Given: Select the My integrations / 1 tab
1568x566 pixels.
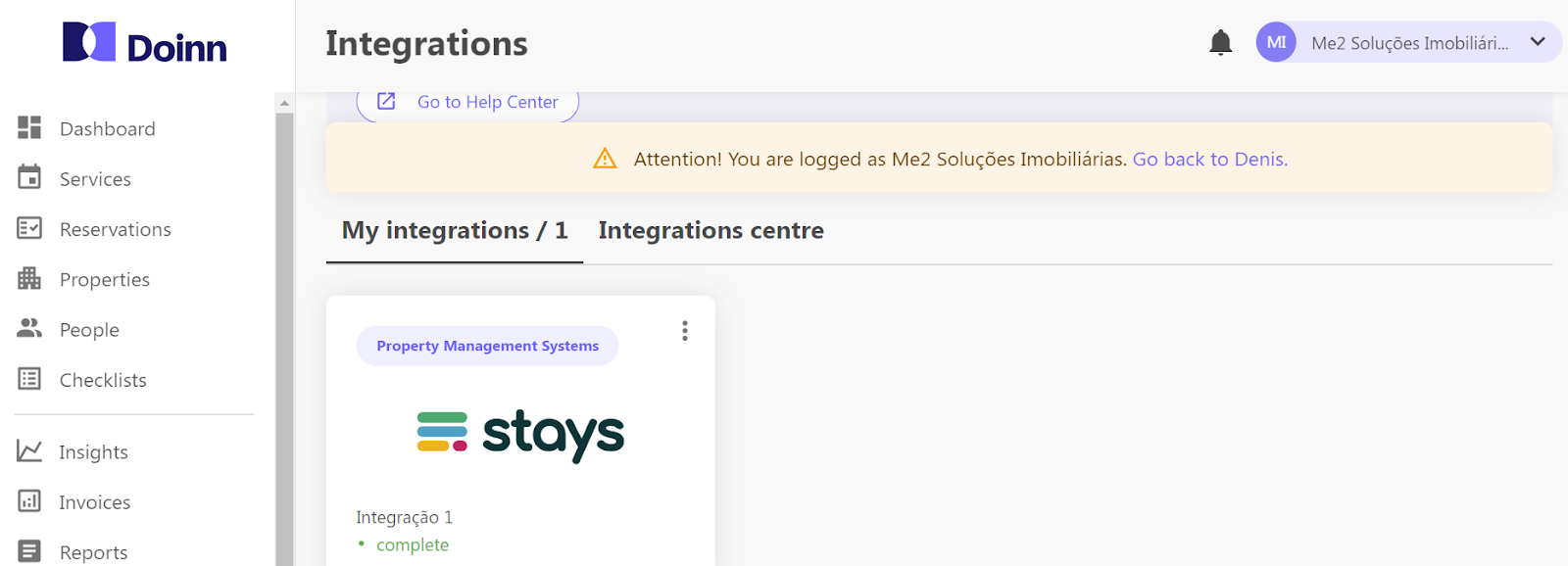Looking at the screenshot, I should (455, 231).
